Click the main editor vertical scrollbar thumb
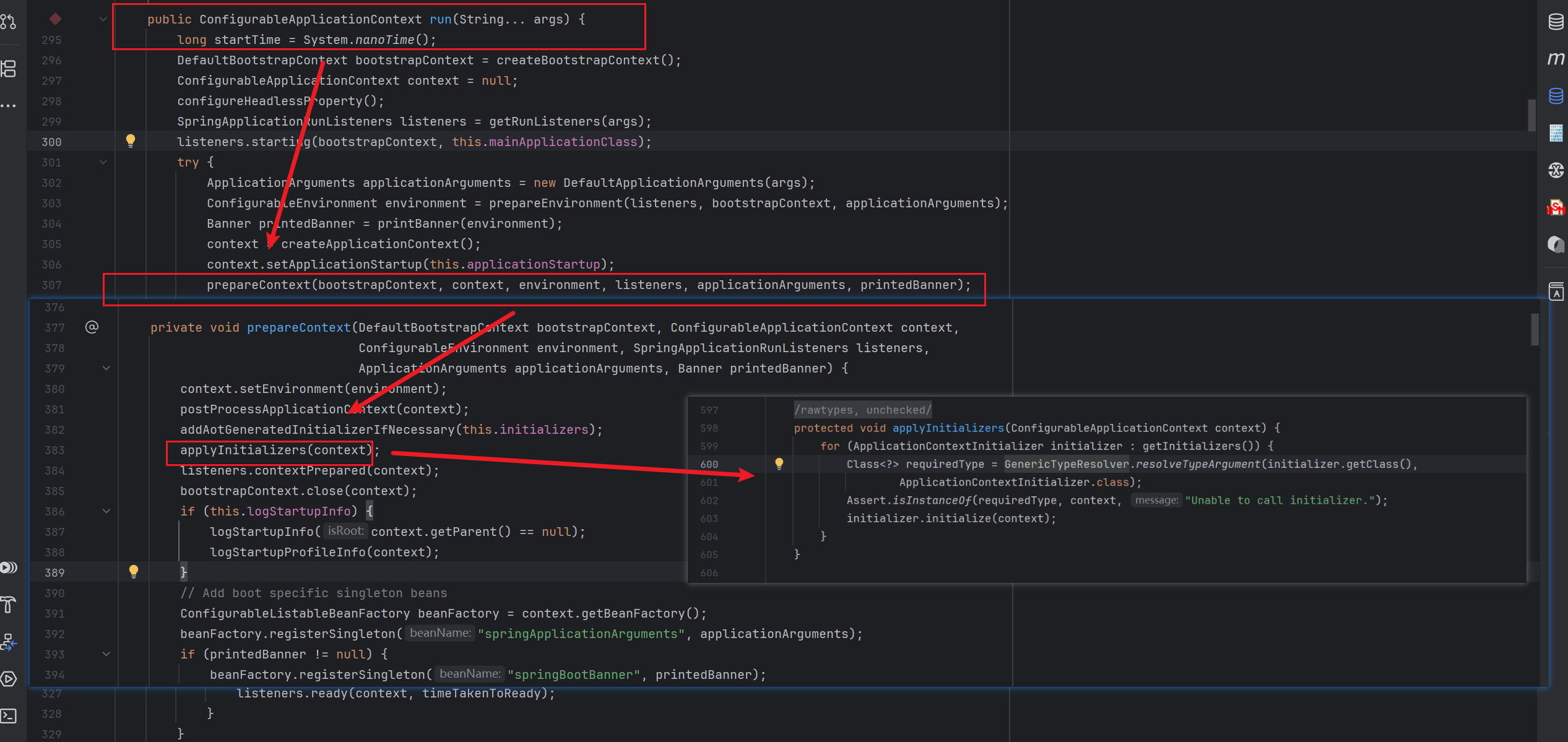 [x=1531, y=114]
